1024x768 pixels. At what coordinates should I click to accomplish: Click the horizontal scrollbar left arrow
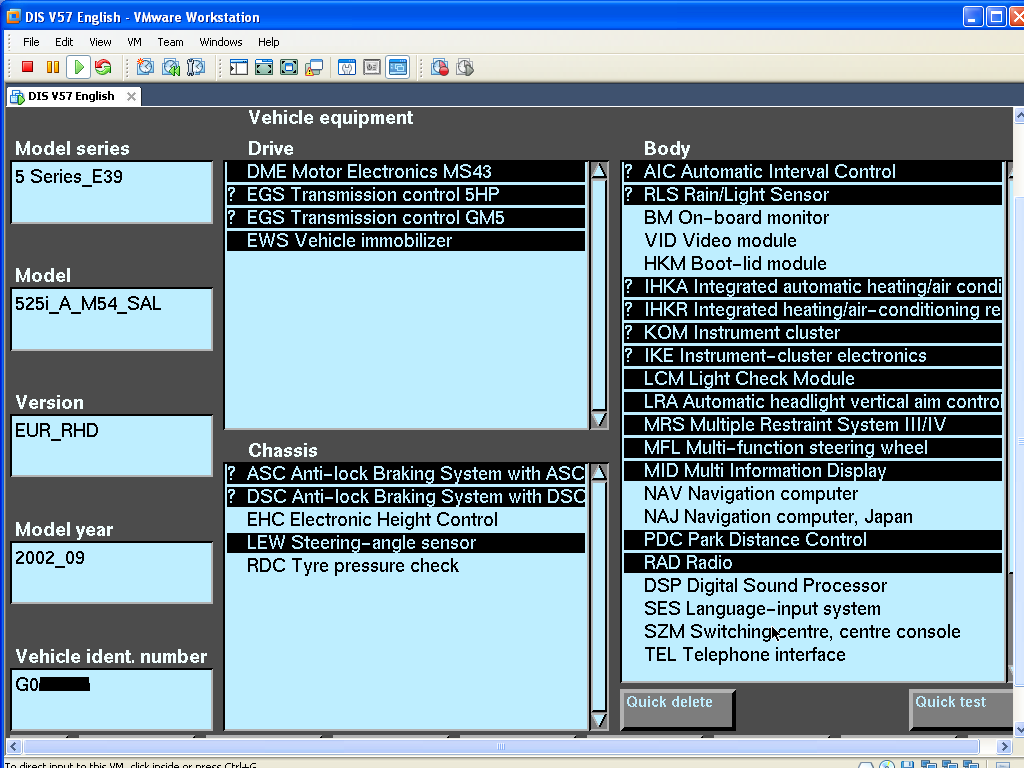[14, 746]
